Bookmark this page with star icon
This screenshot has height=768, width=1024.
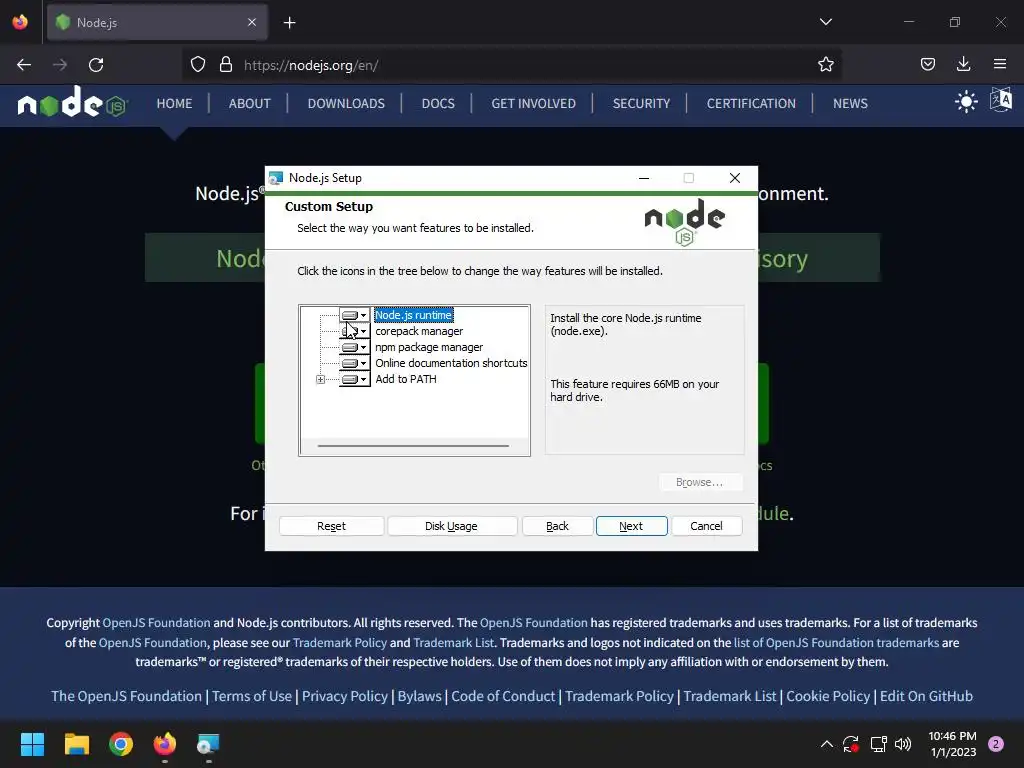tap(825, 65)
